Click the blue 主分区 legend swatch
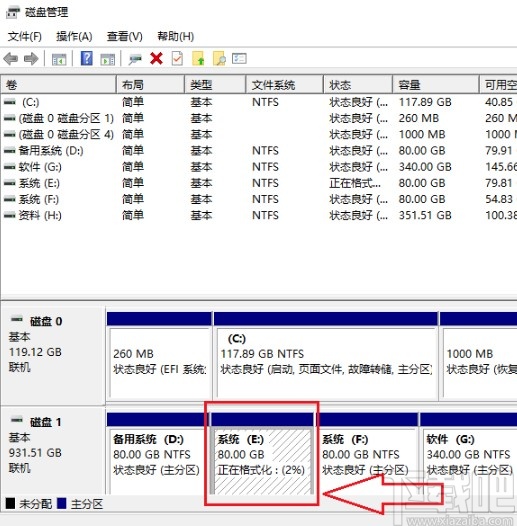Screen dimensions: 517x526 pyautogui.click(x=62, y=503)
